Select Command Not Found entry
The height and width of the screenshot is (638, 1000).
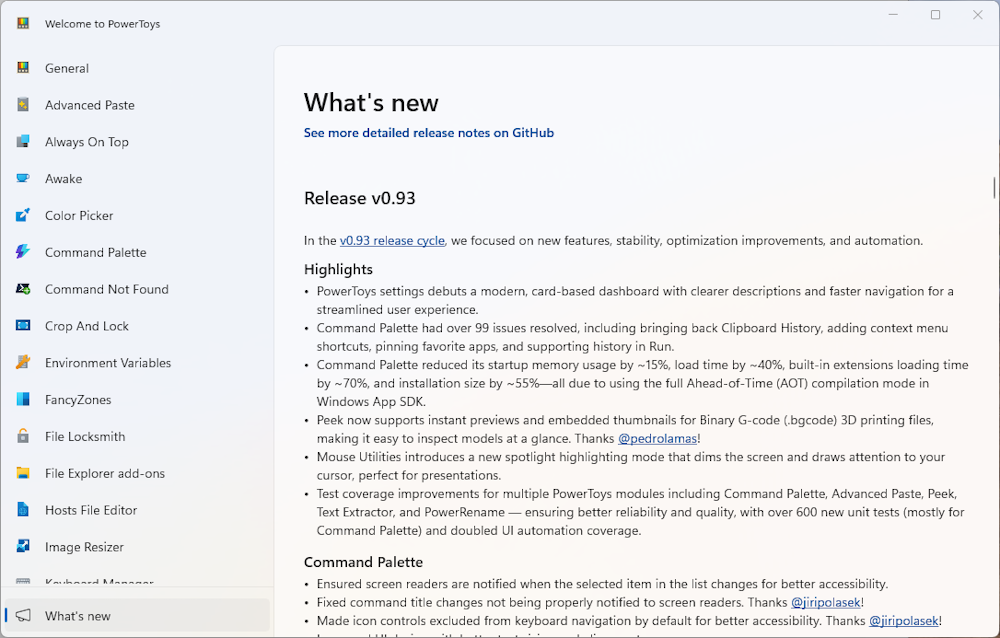click(x=136, y=289)
